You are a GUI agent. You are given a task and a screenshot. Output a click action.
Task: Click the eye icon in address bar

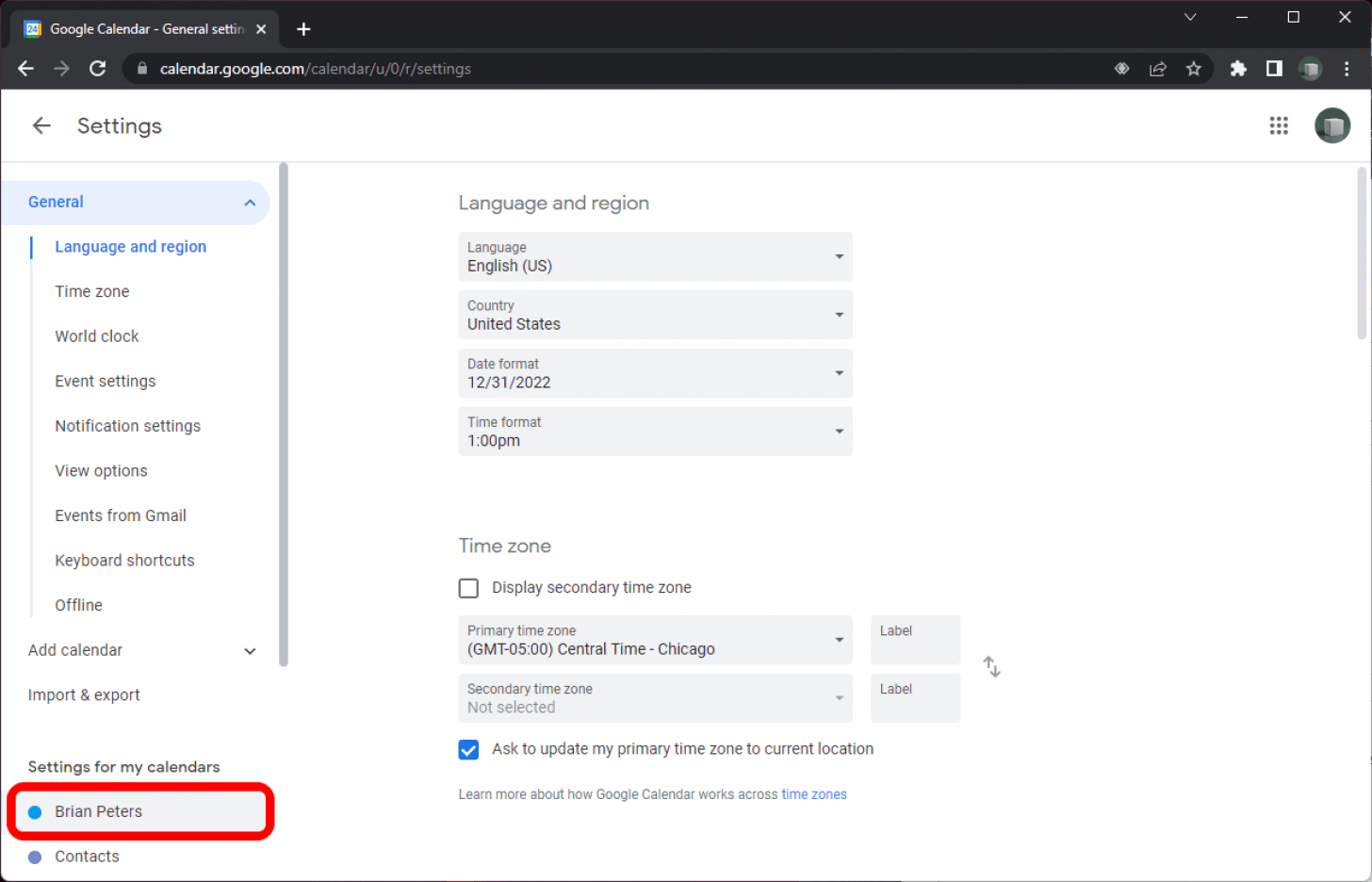pyautogui.click(x=1122, y=69)
